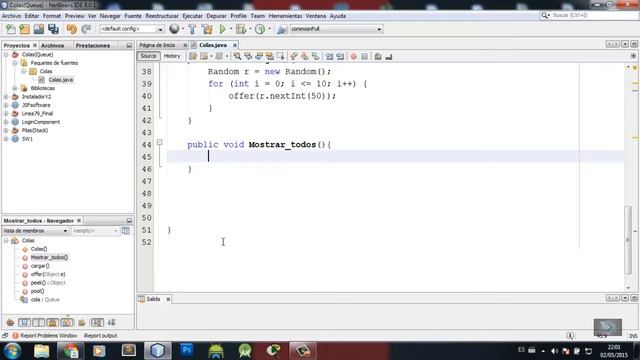The image size is (640, 360).
Task: Click the Navigator split-view icon beside the filter combo
Action: click(126, 231)
